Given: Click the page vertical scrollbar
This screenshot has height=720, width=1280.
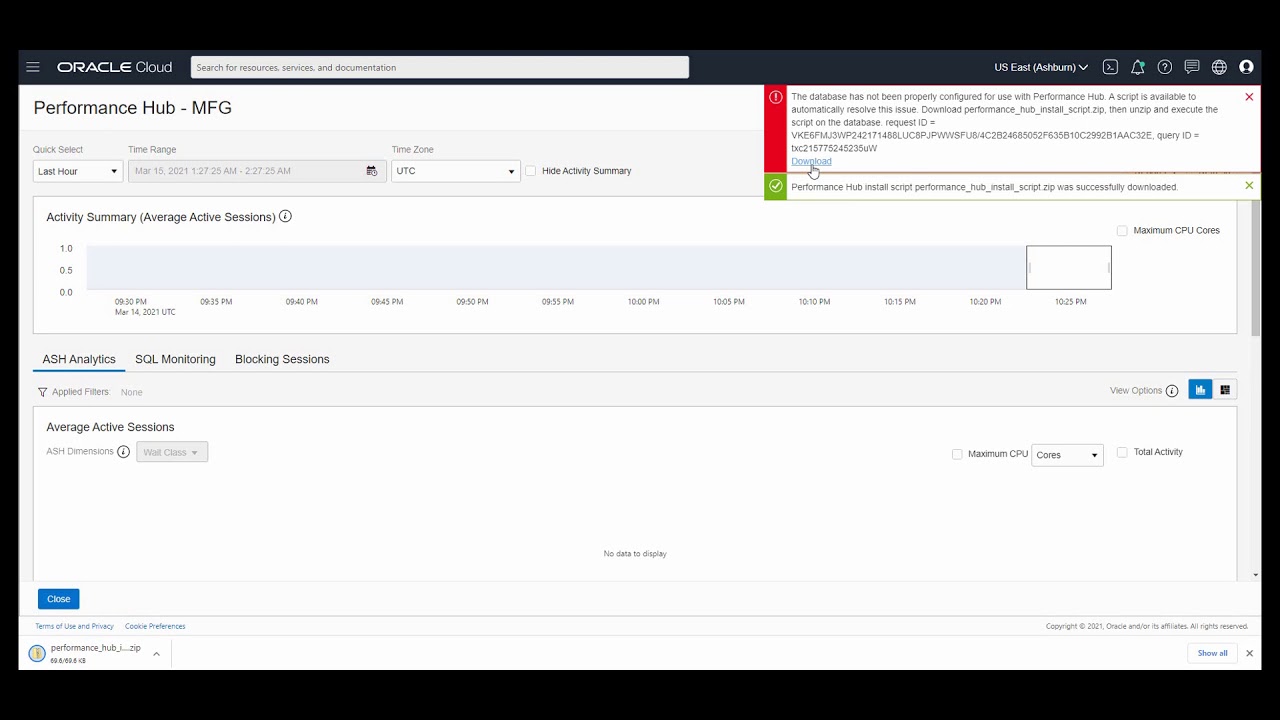Looking at the screenshot, I should pyautogui.click(x=1256, y=268).
